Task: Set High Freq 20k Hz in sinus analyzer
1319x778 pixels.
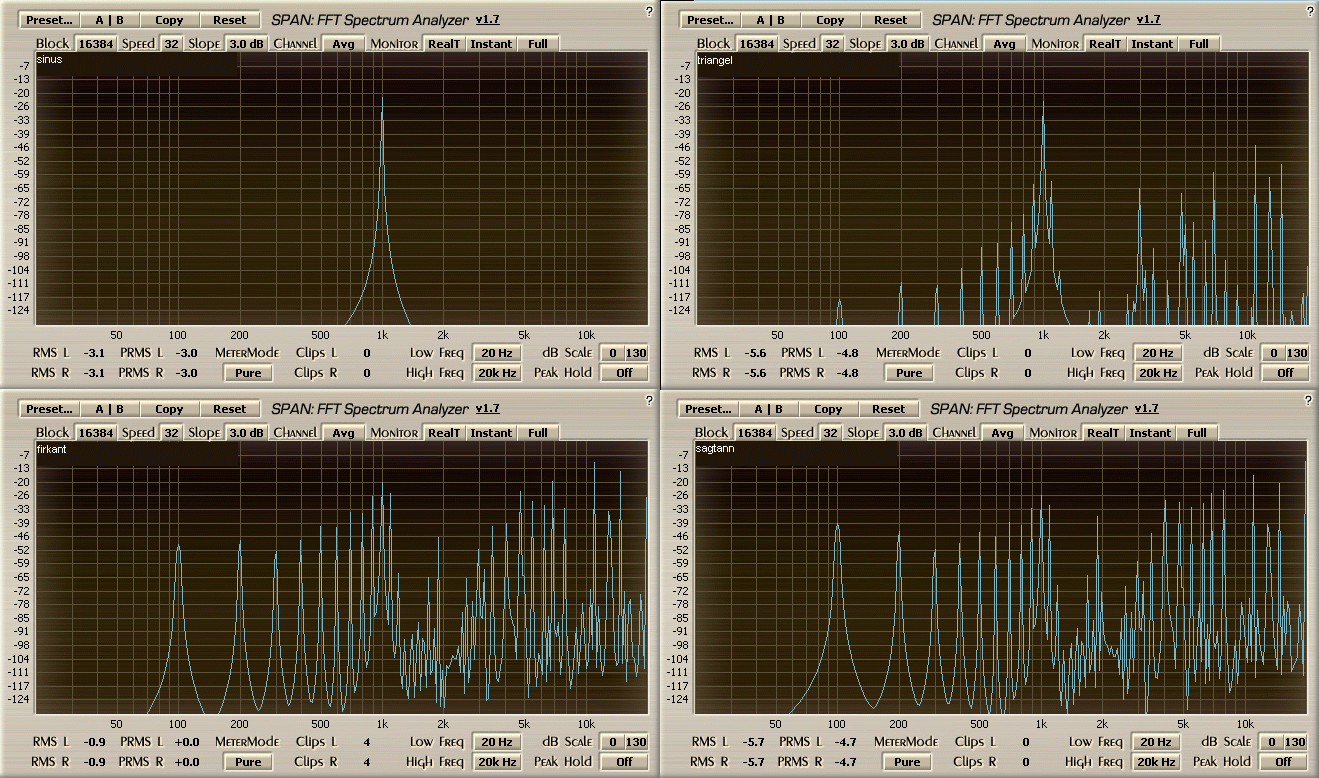Action: coord(497,373)
